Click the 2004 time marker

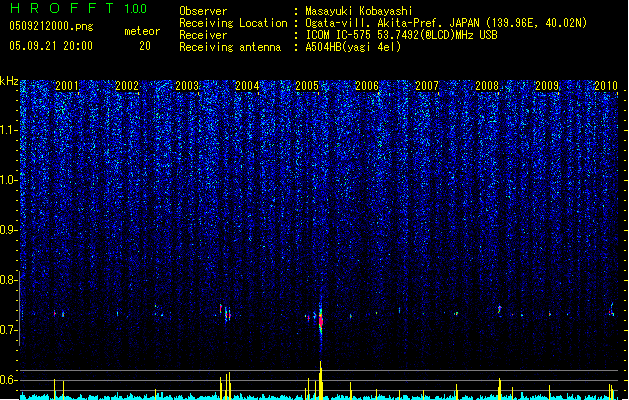[x=247, y=86]
